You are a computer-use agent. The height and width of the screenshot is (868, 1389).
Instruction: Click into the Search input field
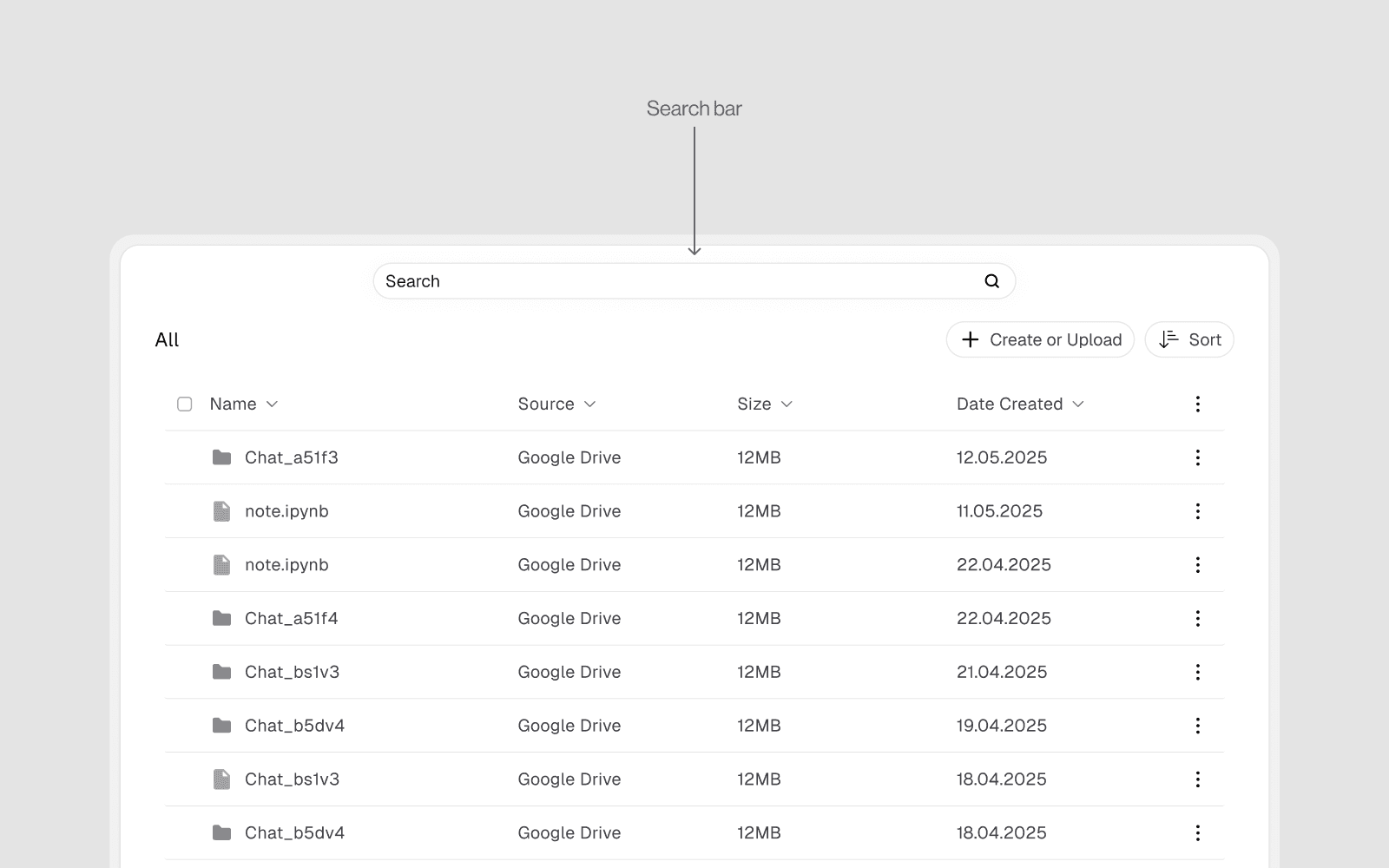677,281
